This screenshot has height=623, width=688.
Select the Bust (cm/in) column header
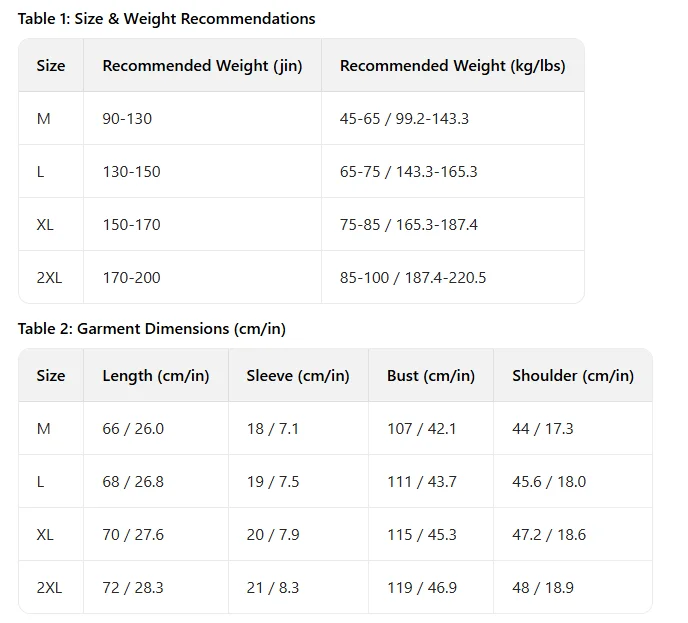click(431, 376)
